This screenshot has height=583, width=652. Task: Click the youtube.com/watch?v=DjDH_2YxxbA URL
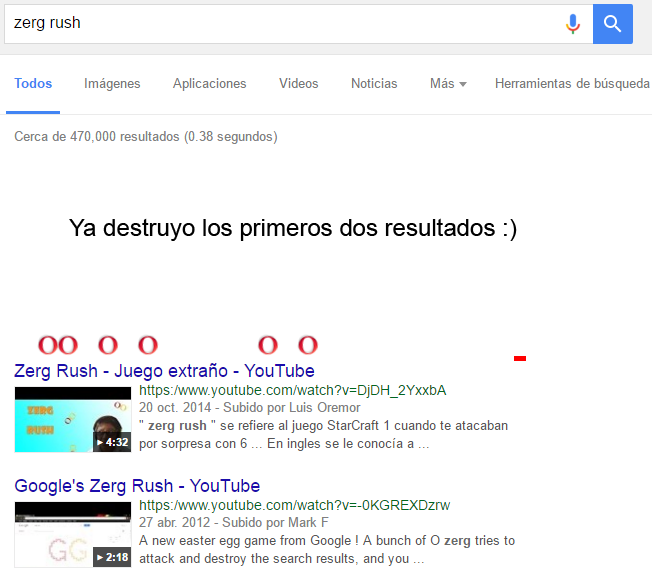[292, 390]
